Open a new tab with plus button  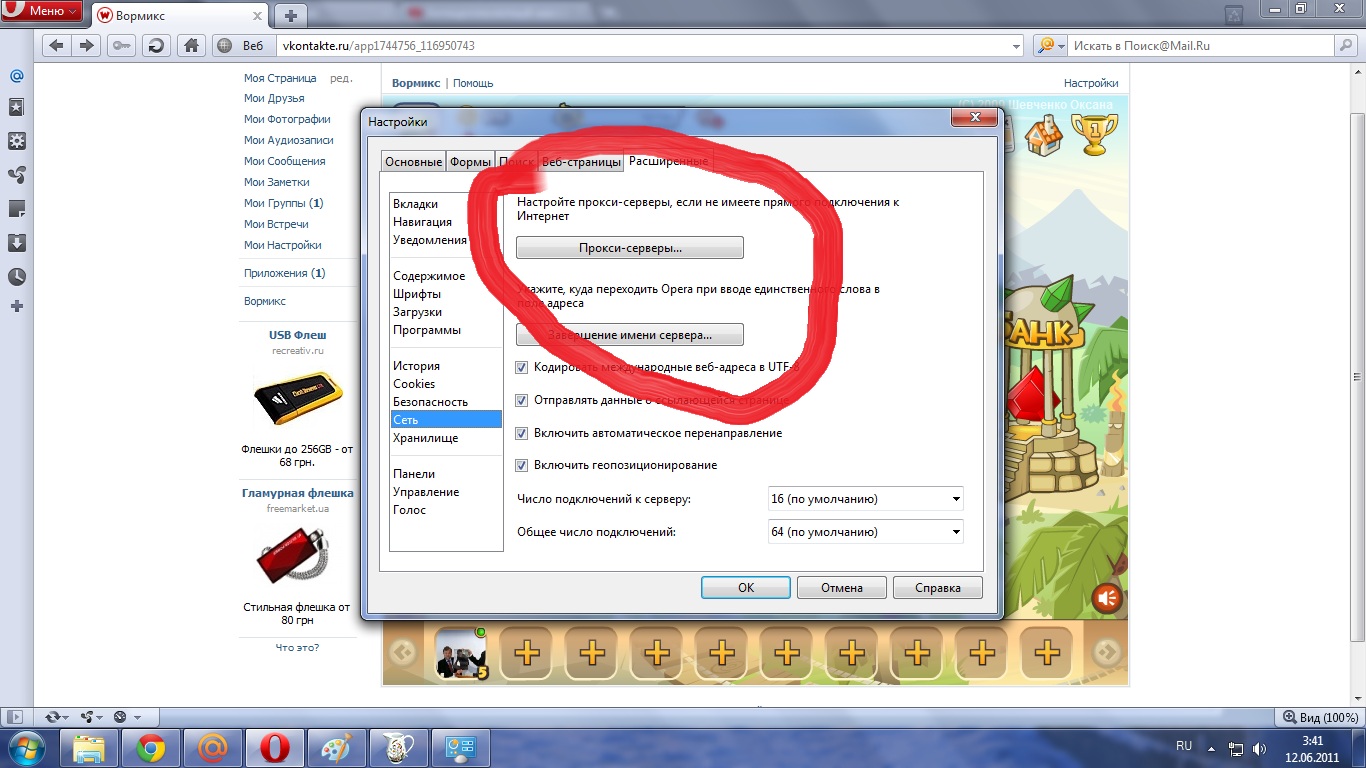[x=290, y=15]
